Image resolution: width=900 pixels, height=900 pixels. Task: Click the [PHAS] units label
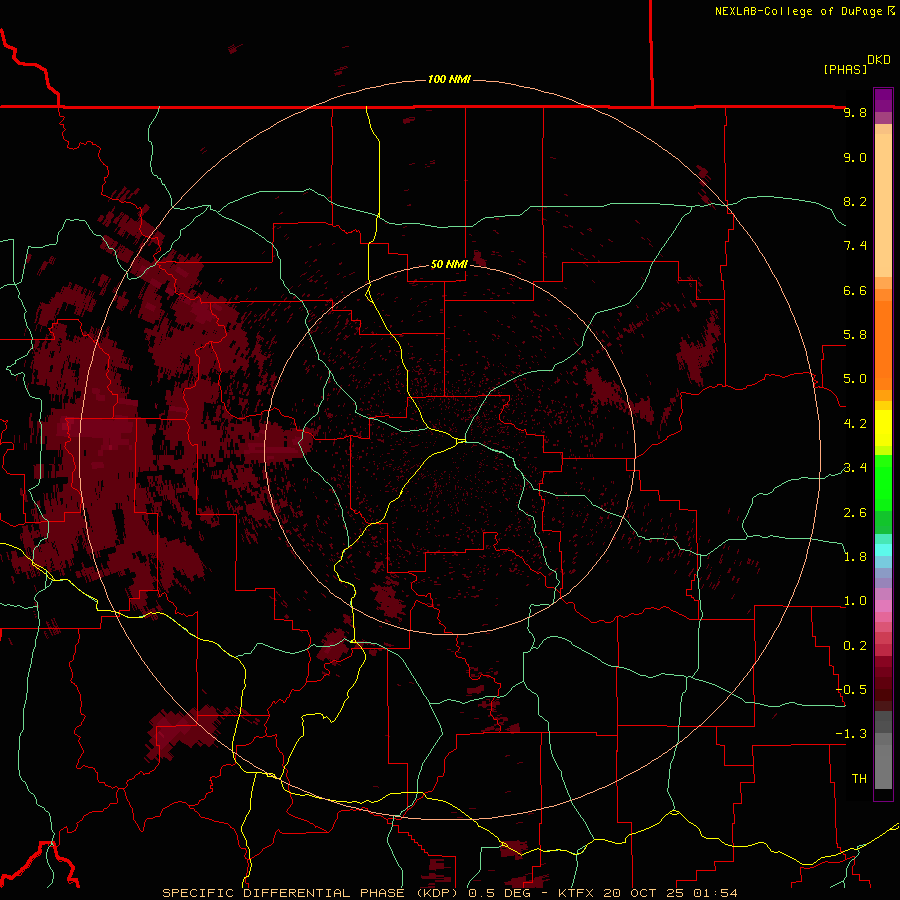pyautogui.click(x=845, y=70)
